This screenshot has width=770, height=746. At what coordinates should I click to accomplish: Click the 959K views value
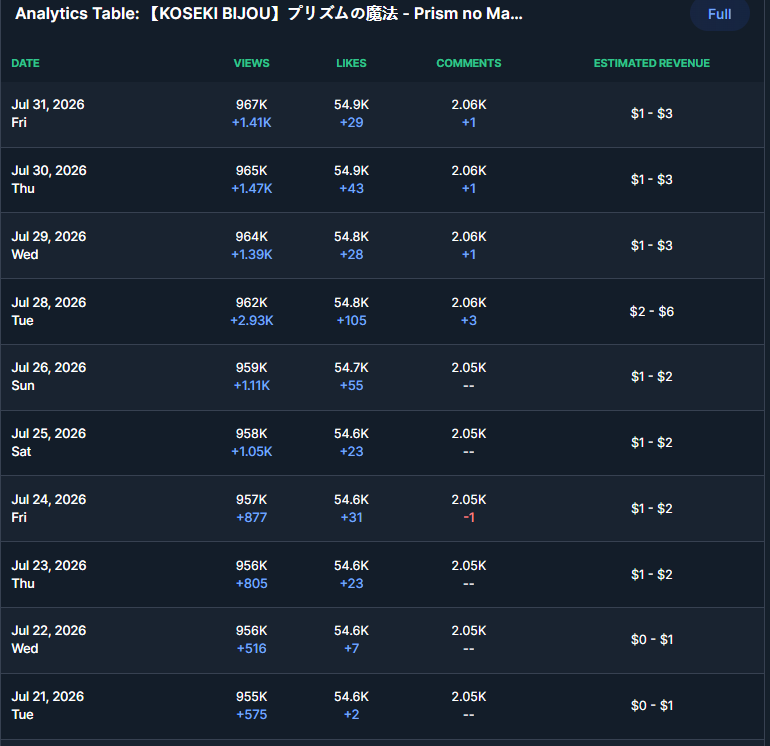click(251, 367)
